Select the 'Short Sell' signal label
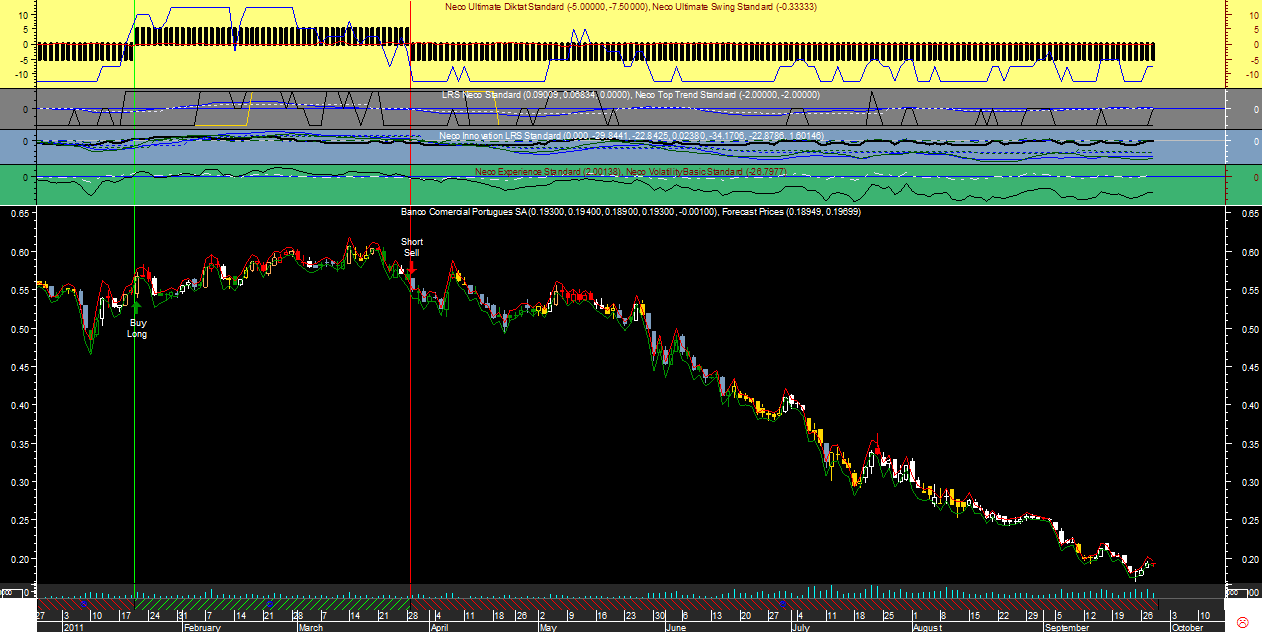Screen dimensions: 1262x632 click(411, 247)
